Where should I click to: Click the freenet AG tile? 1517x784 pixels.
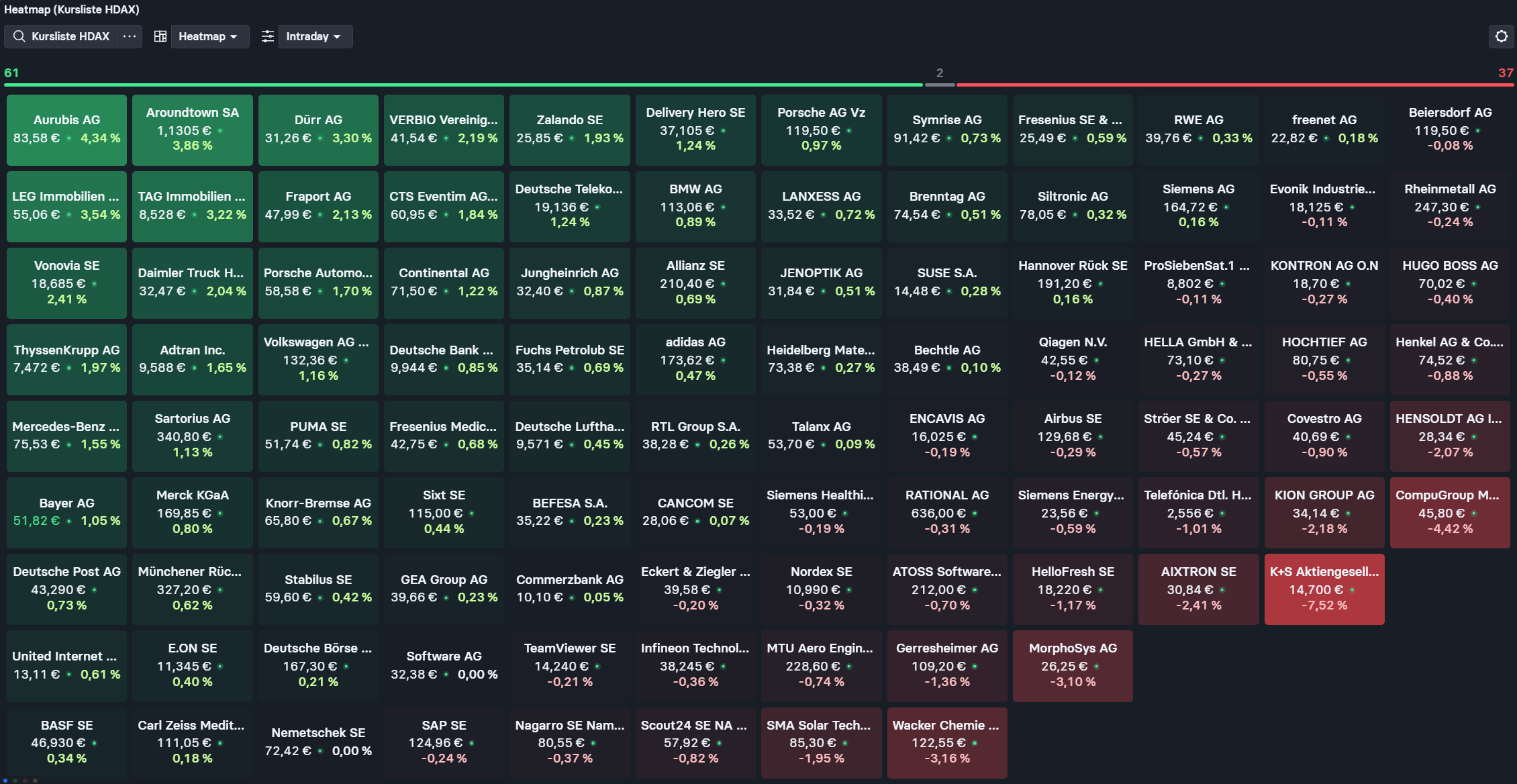tap(1324, 130)
